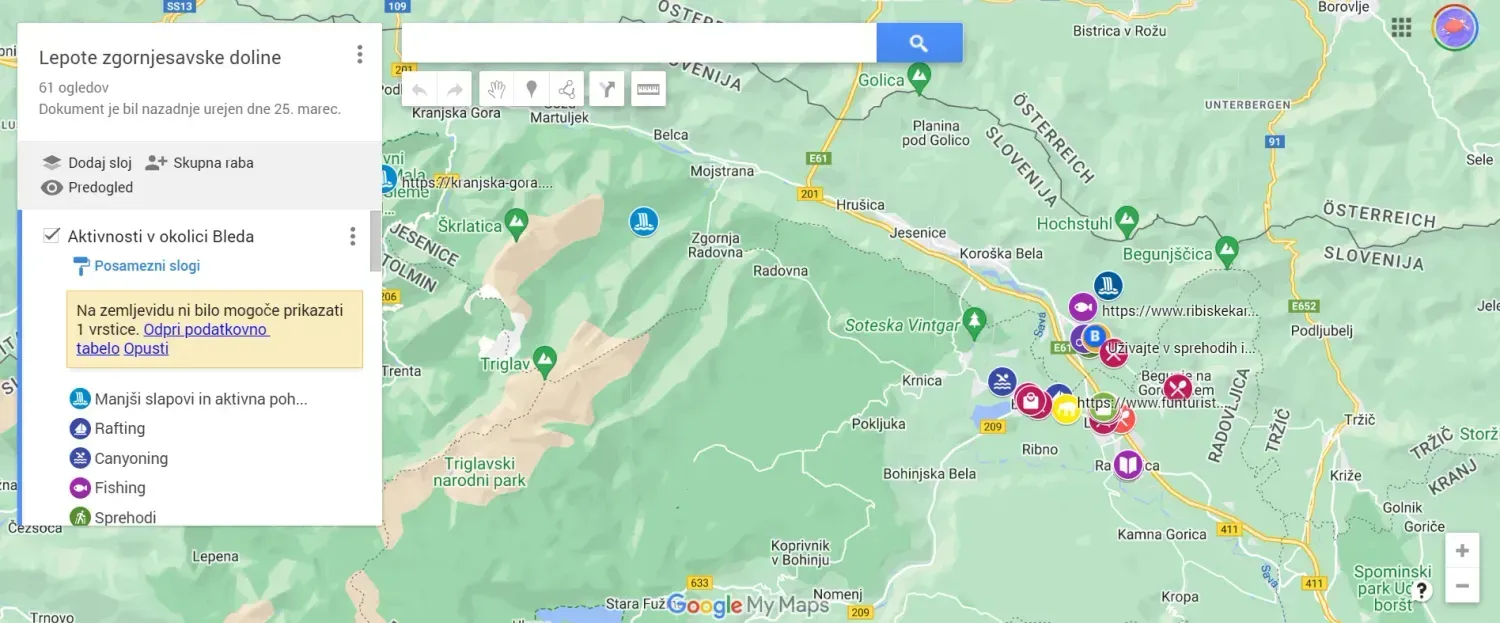Click the purple fish marker

point(1082,306)
